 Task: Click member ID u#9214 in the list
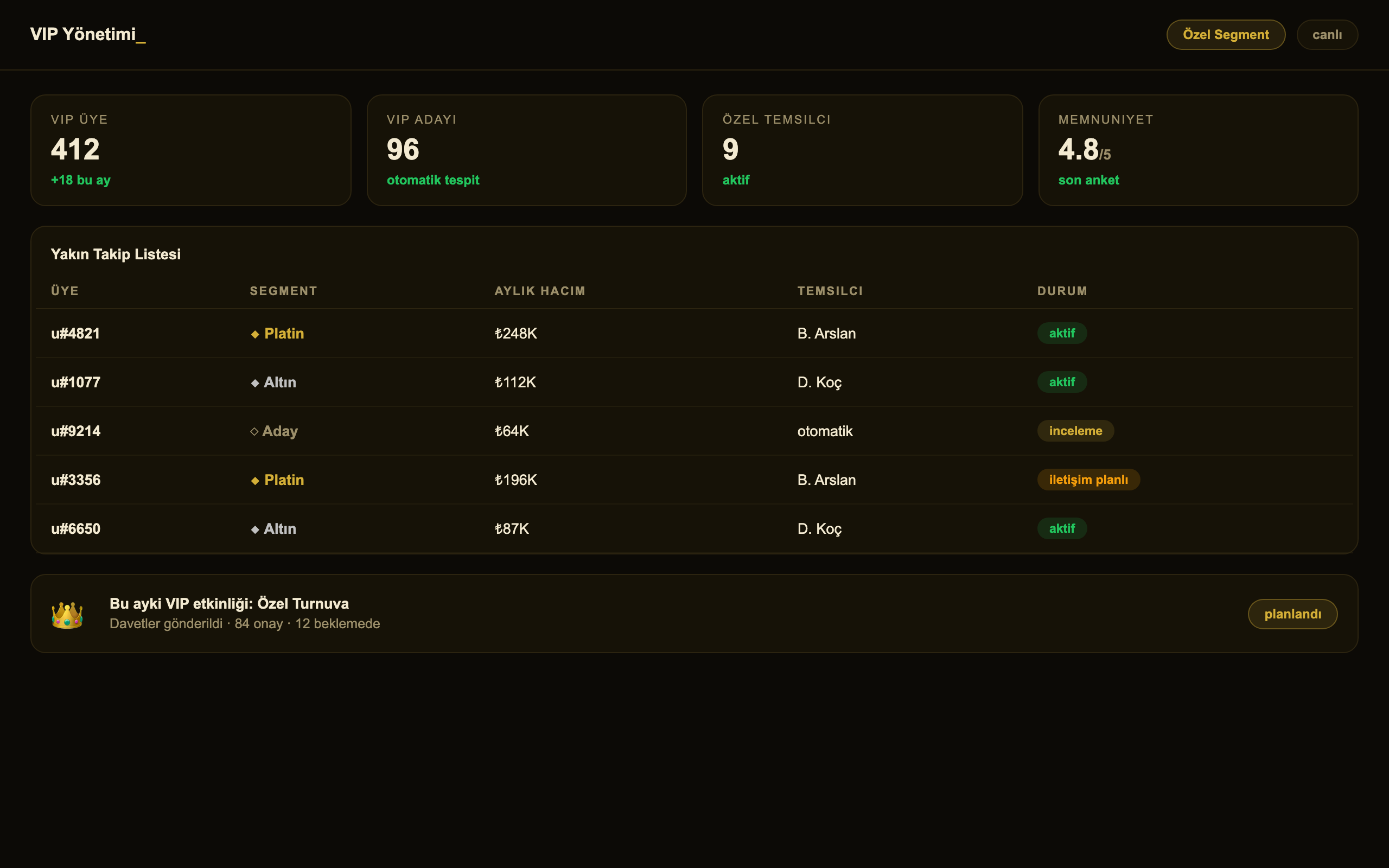(x=76, y=431)
